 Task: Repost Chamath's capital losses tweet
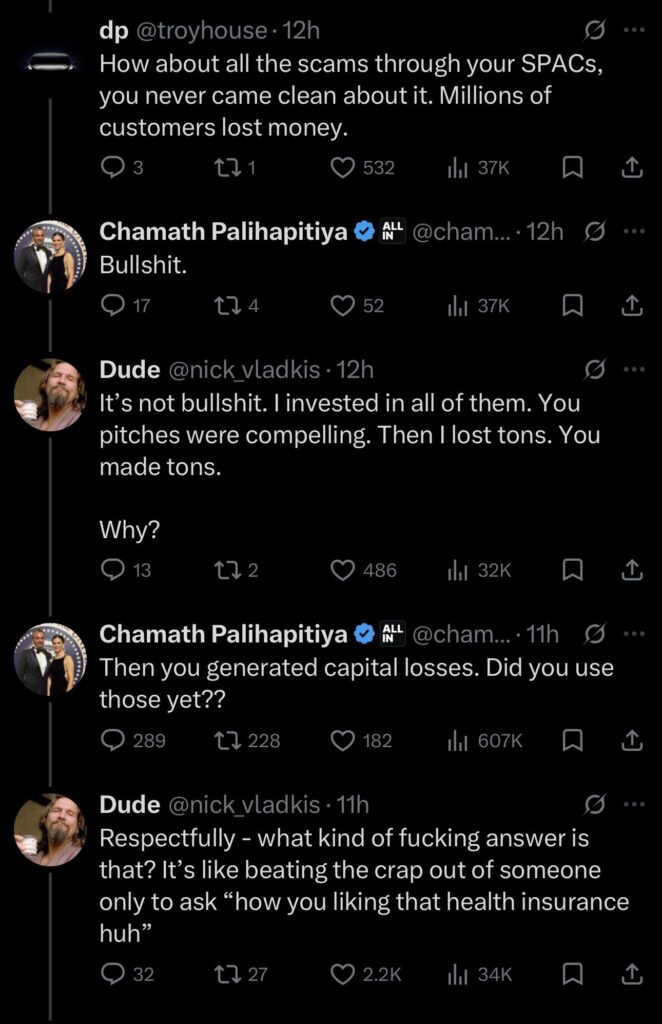(228, 740)
